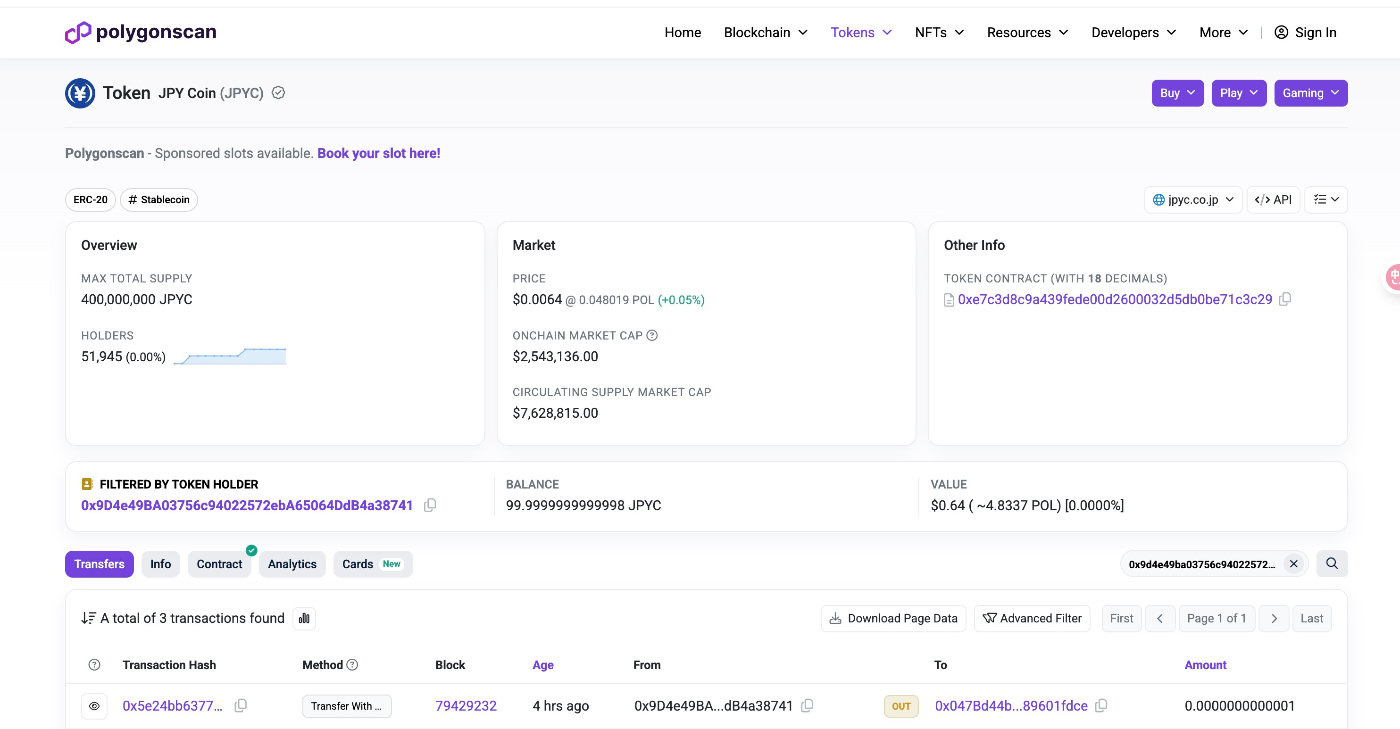
Task: Click the Sign In user icon
Action: pyautogui.click(x=1281, y=32)
